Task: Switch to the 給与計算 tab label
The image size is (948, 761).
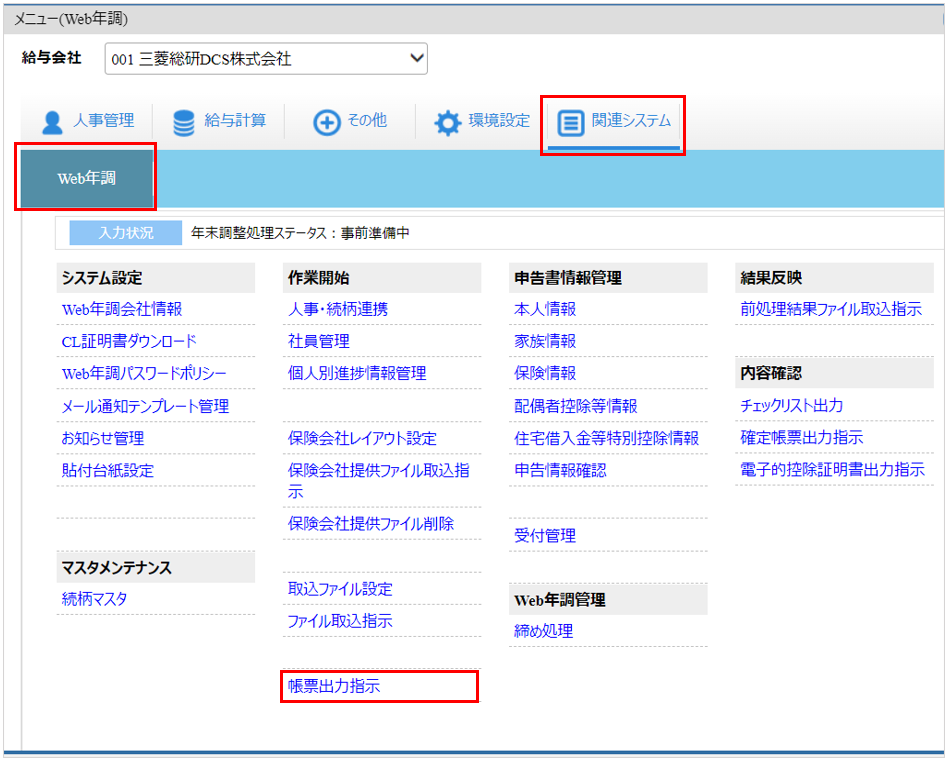Action: 235,120
